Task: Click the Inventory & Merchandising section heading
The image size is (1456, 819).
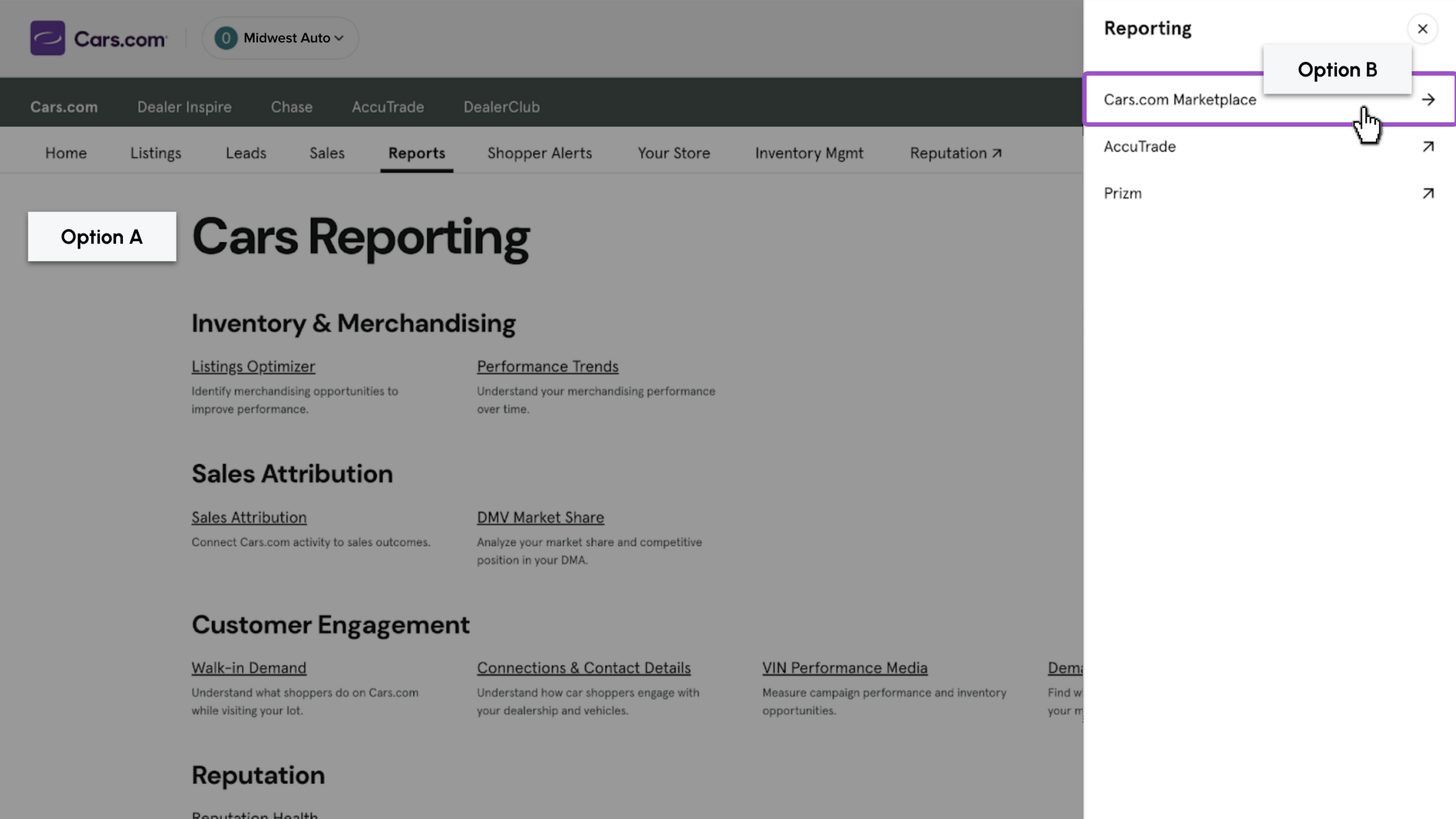Action: tap(353, 324)
